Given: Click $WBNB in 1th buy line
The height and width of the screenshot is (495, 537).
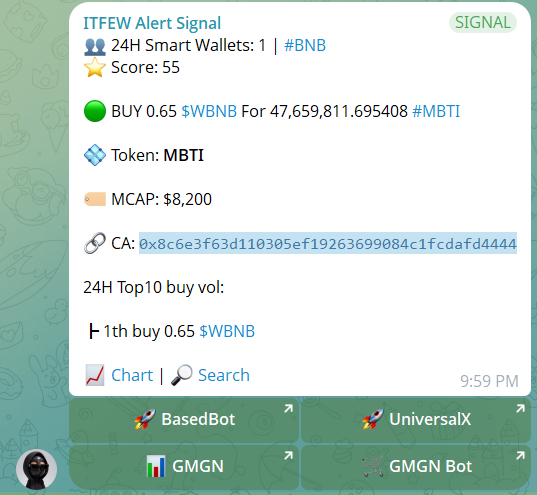Looking at the screenshot, I should coord(227,332).
